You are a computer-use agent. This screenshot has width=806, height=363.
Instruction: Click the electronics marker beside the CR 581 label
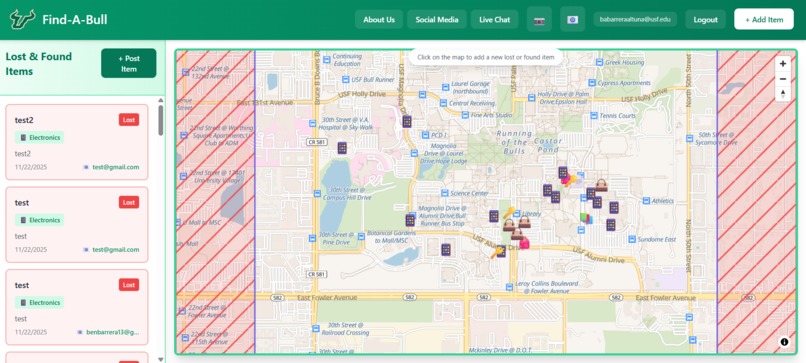tap(342, 148)
